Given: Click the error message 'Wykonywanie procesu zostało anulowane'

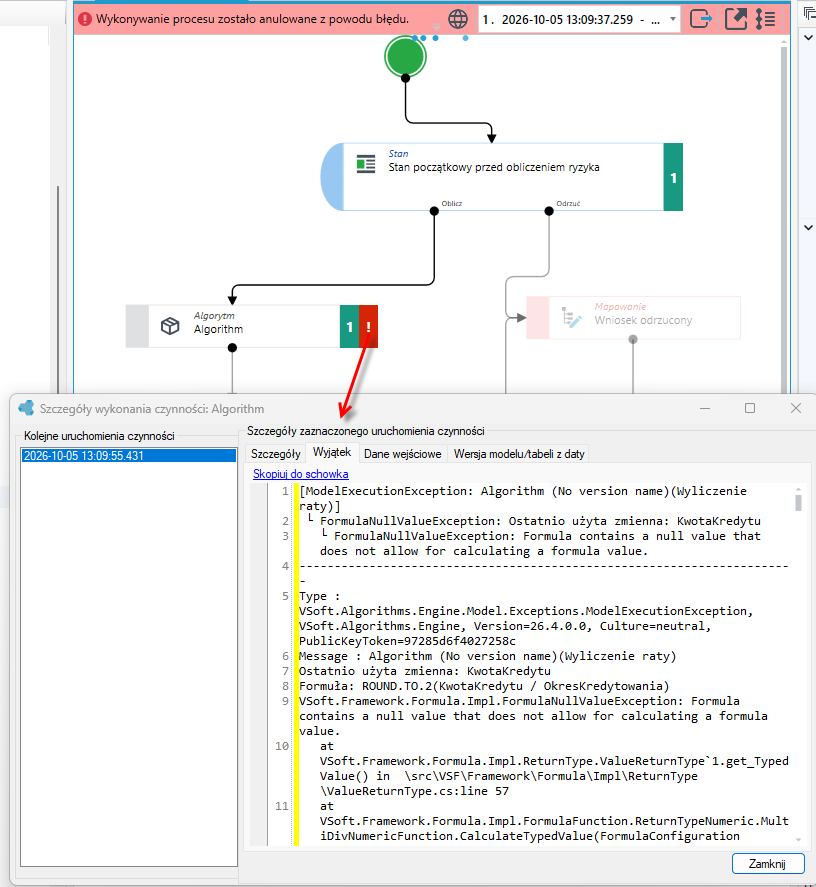Looking at the screenshot, I should coord(252,19).
